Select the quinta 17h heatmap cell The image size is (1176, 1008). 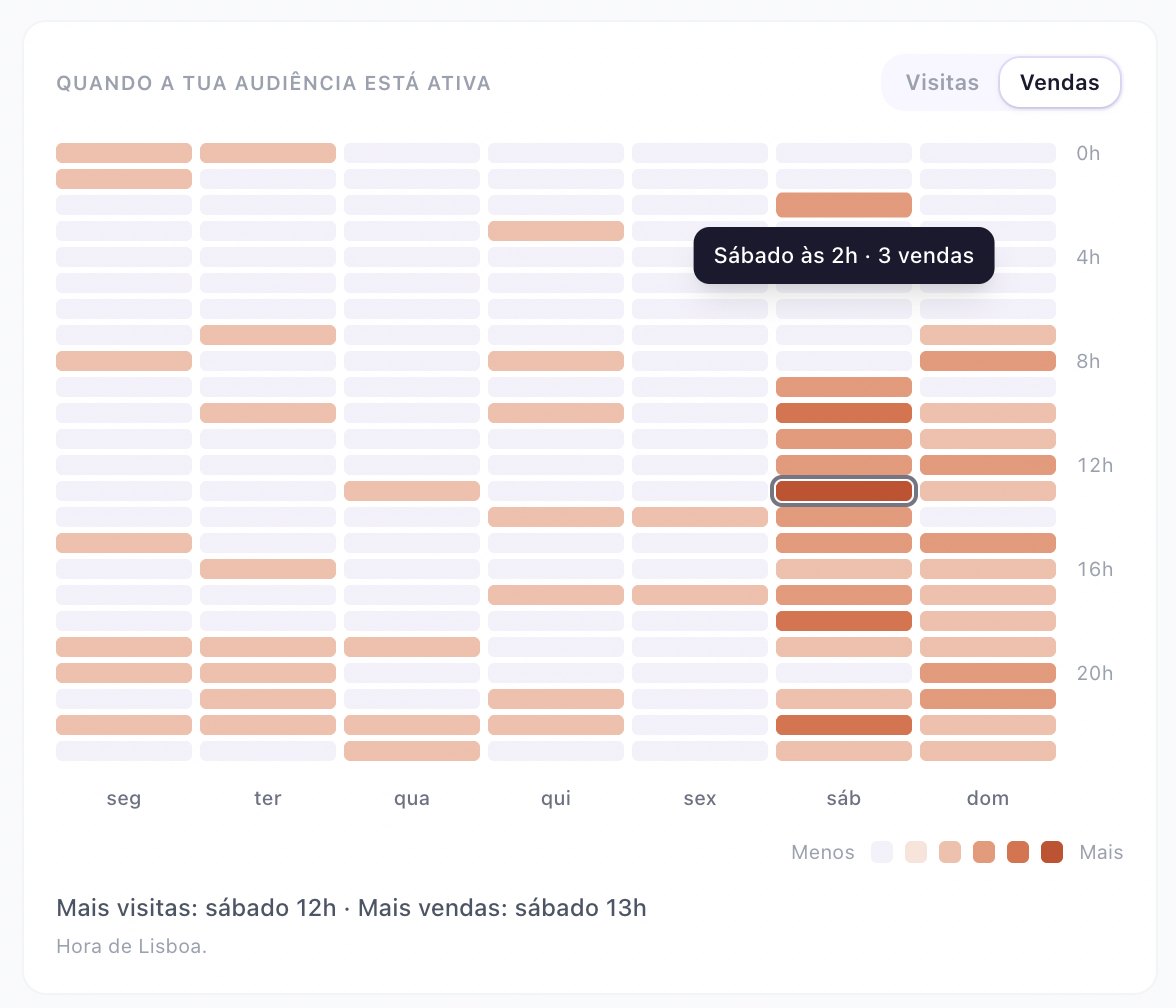(556, 595)
